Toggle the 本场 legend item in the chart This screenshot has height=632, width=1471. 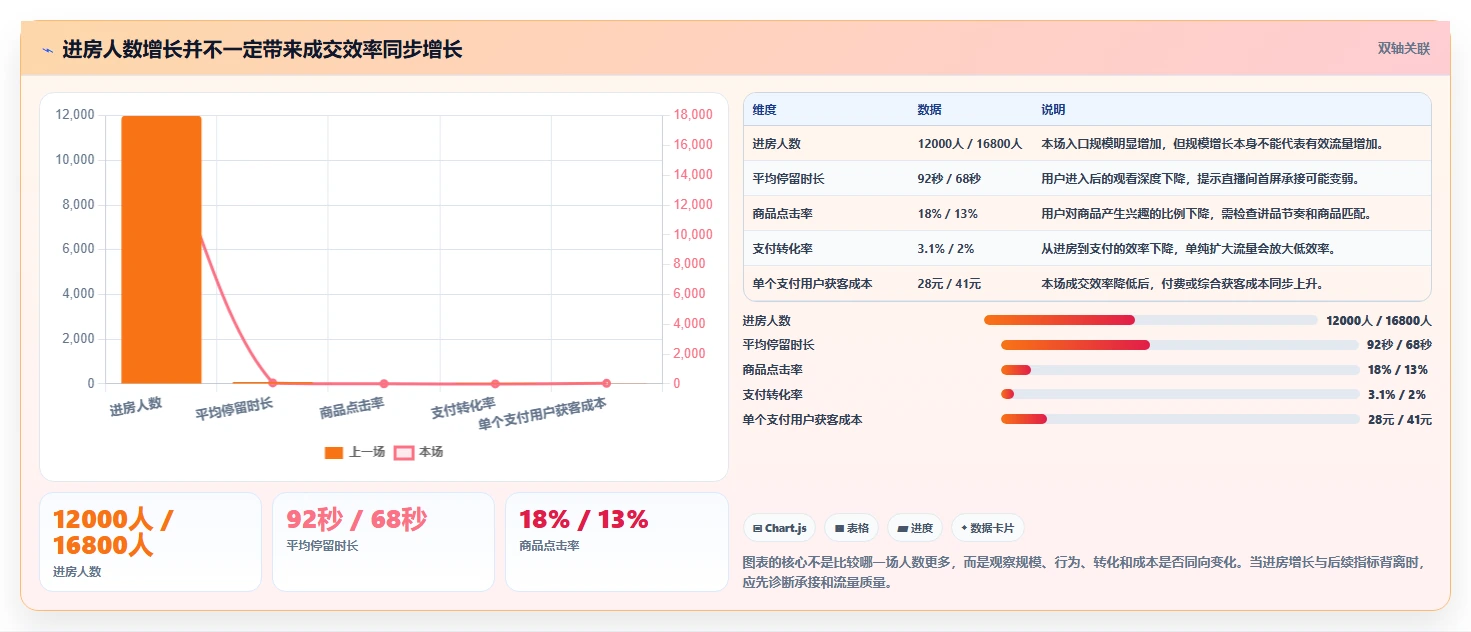point(419,452)
